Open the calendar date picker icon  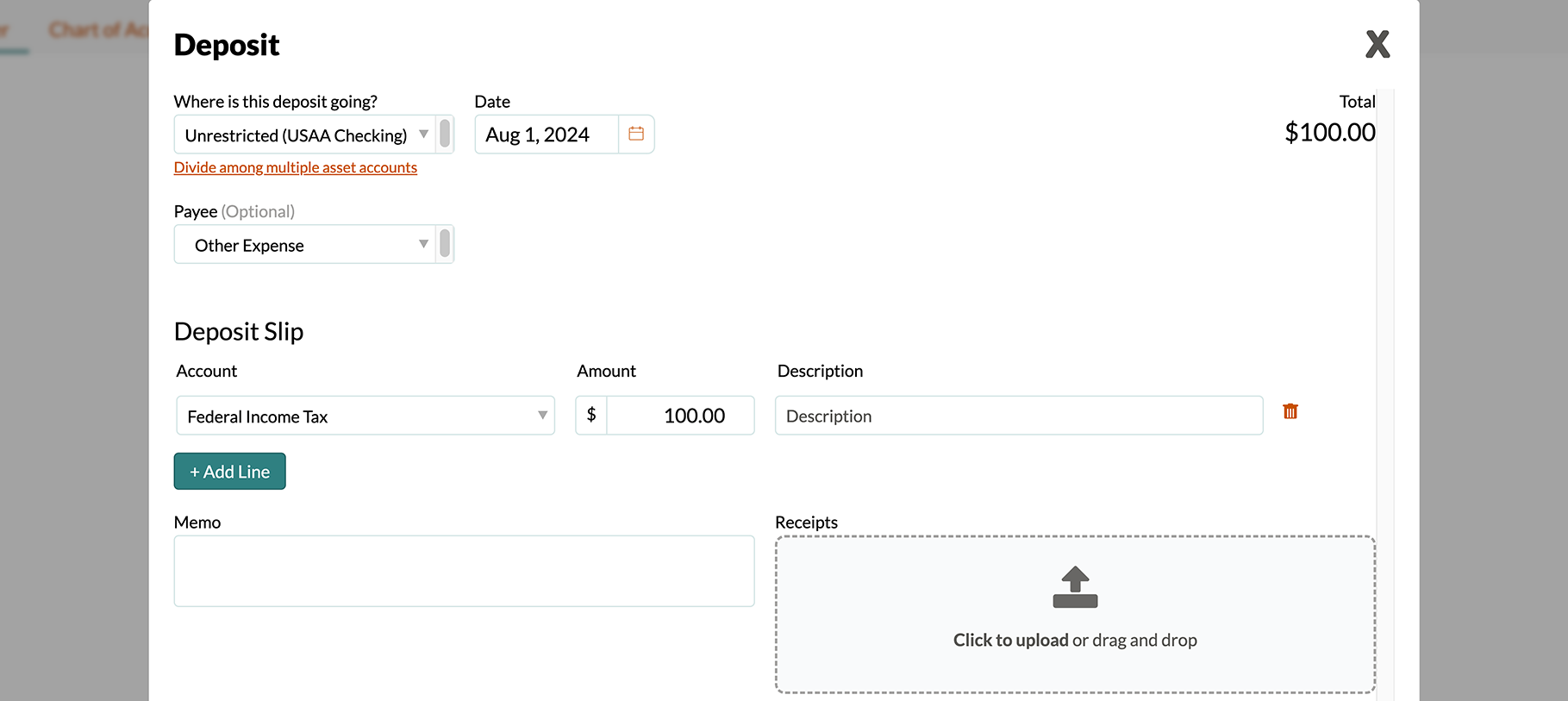point(636,135)
